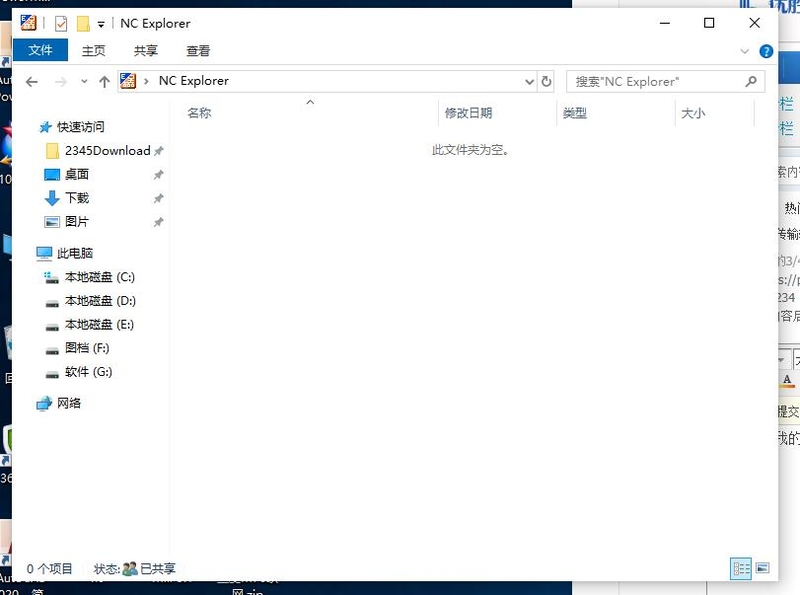800x595 pixels.
Task: Open the quick access toolbar customize dropdown
Action: click(x=101, y=24)
